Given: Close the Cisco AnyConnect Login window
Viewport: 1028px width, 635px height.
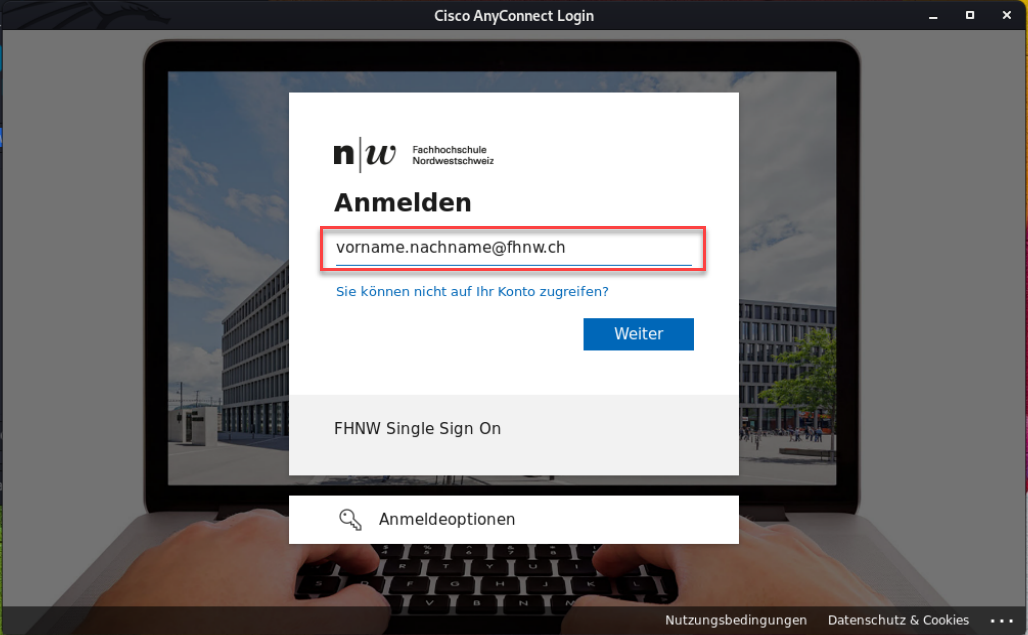Looking at the screenshot, I should (x=1006, y=15).
